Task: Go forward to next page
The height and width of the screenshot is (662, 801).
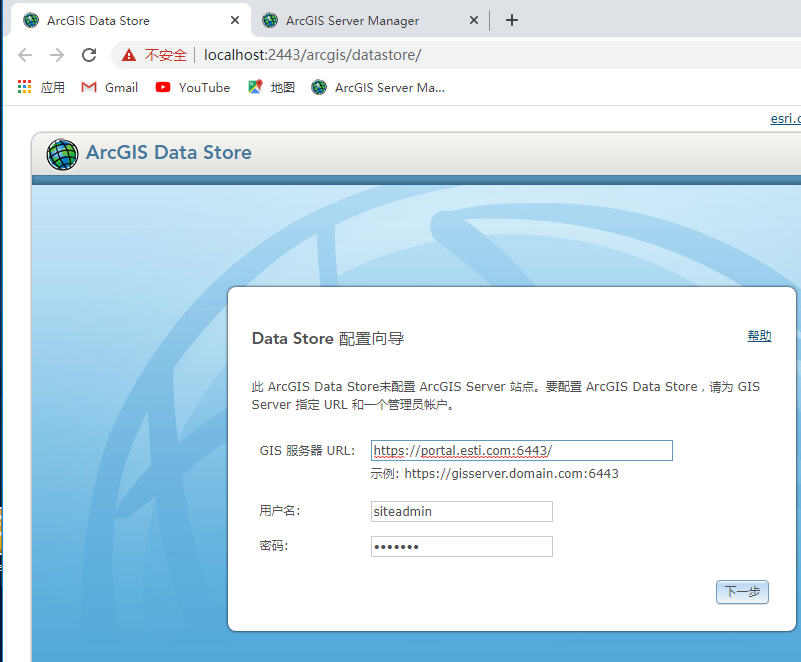Action: (x=57, y=55)
